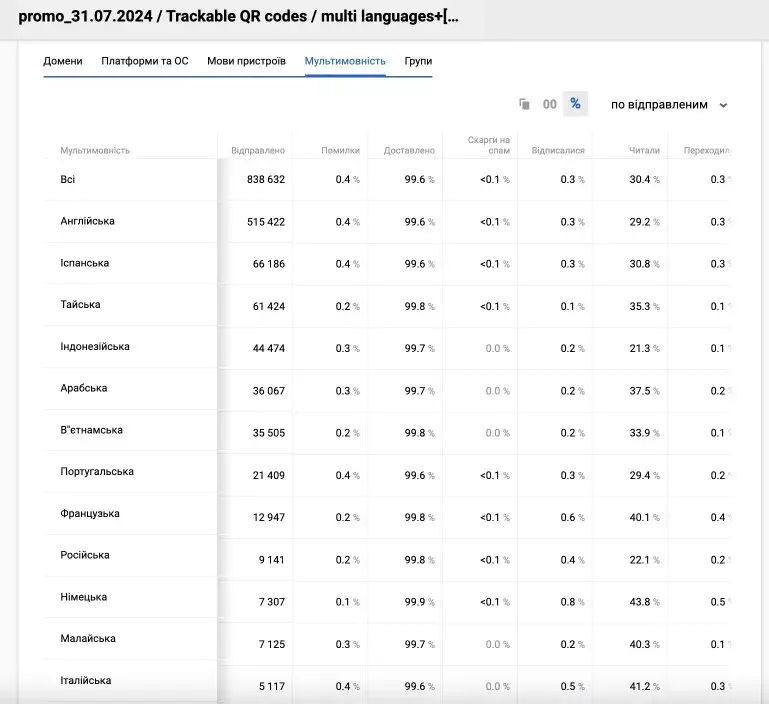Click Indonesian sent value 44 474
Viewport: 769px width, 704px height.
(269, 348)
